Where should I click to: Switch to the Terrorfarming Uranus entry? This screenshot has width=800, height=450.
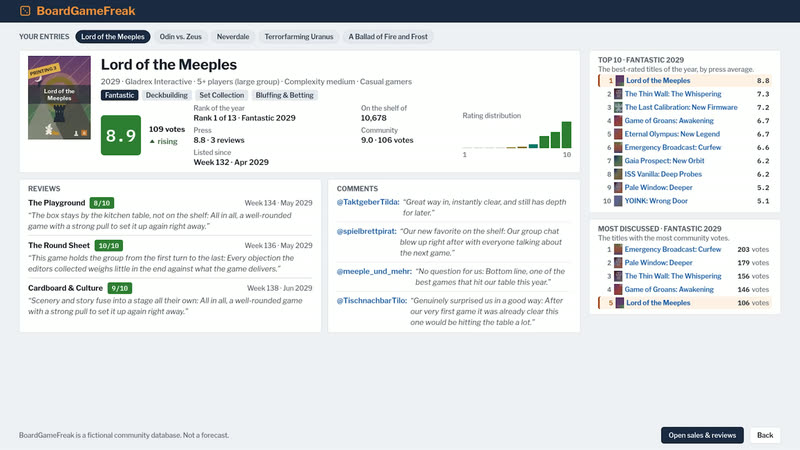click(x=298, y=37)
